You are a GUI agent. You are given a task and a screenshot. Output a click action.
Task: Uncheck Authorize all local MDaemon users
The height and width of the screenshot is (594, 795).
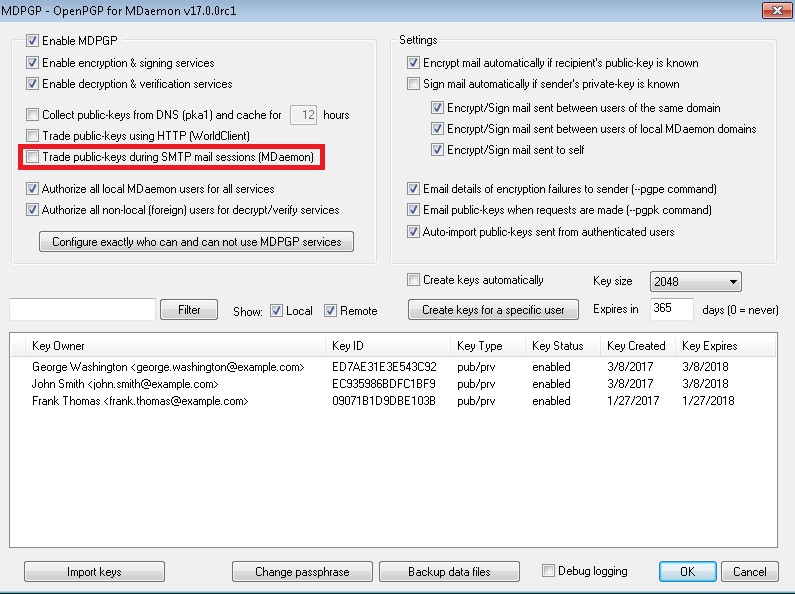(32, 189)
